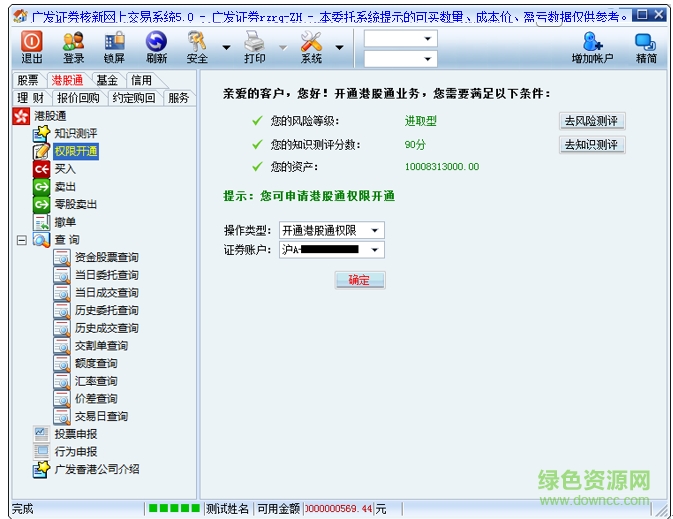Open 当日委托查询
Viewport: 673px width, 519px height.
[106, 275]
